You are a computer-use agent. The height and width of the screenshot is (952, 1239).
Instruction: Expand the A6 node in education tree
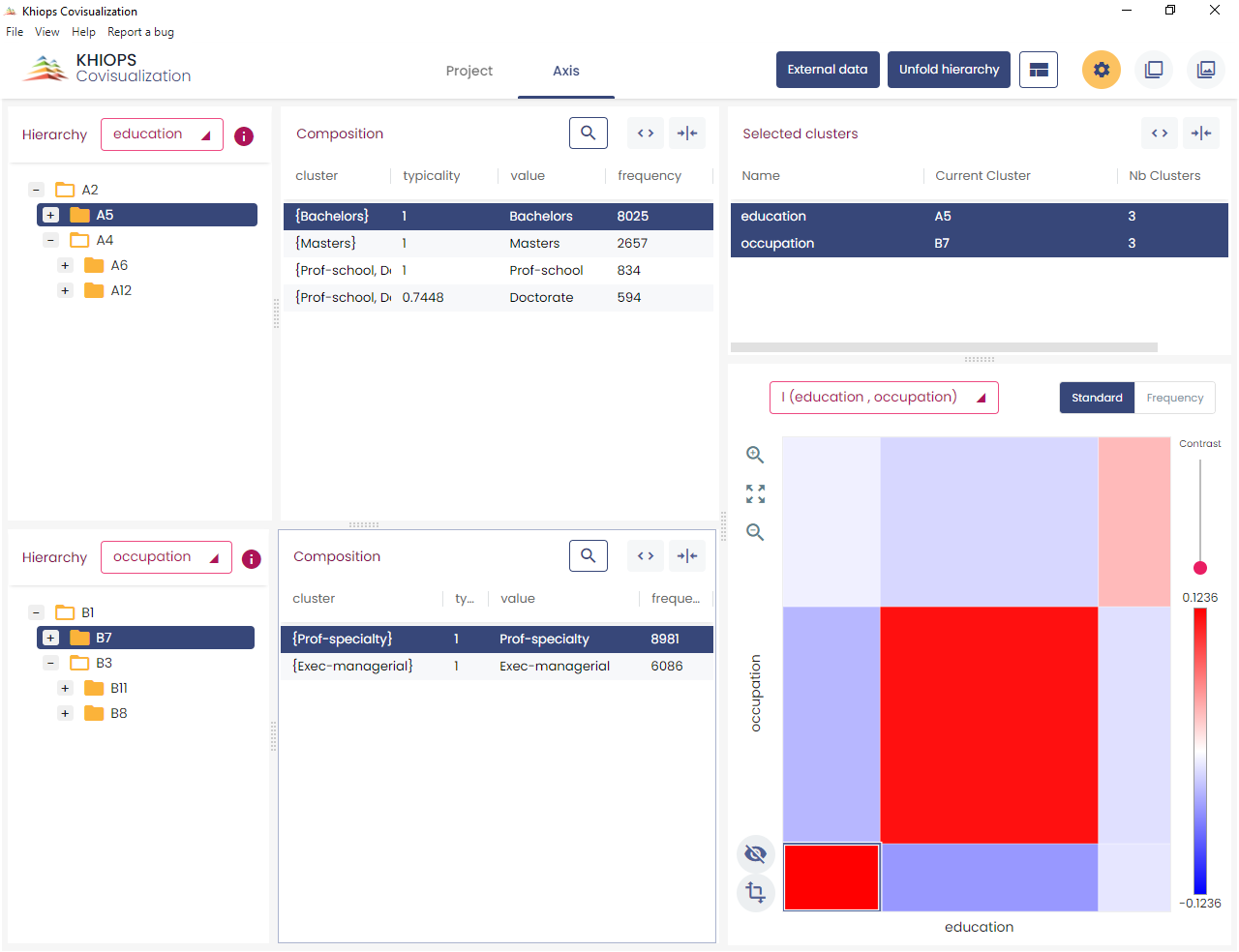click(x=65, y=265)
